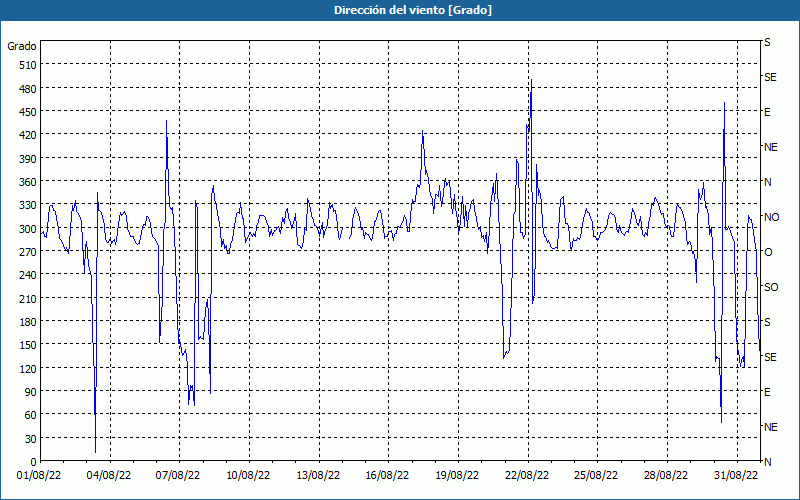Select the 270 degree label

[x=28, y=252]
